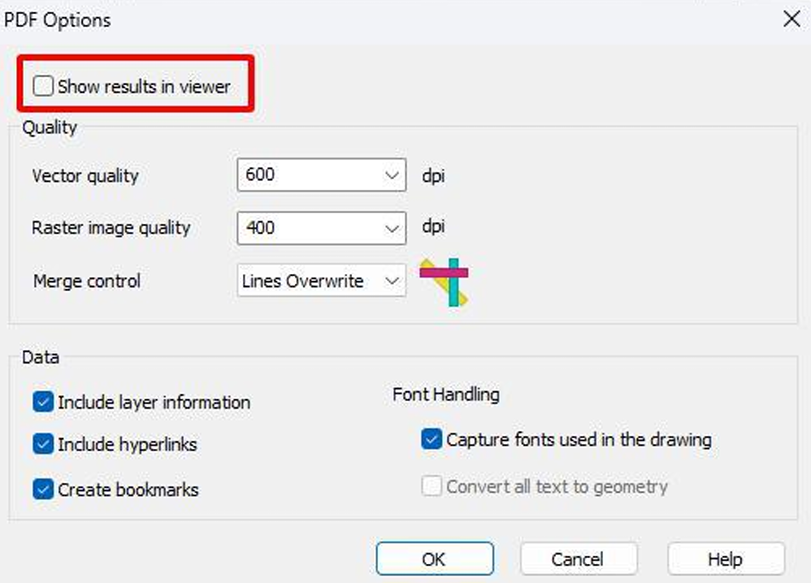This screenshot has height=584, width=811.
Task: Click the Font Handling heading
Action: point(446,395)
